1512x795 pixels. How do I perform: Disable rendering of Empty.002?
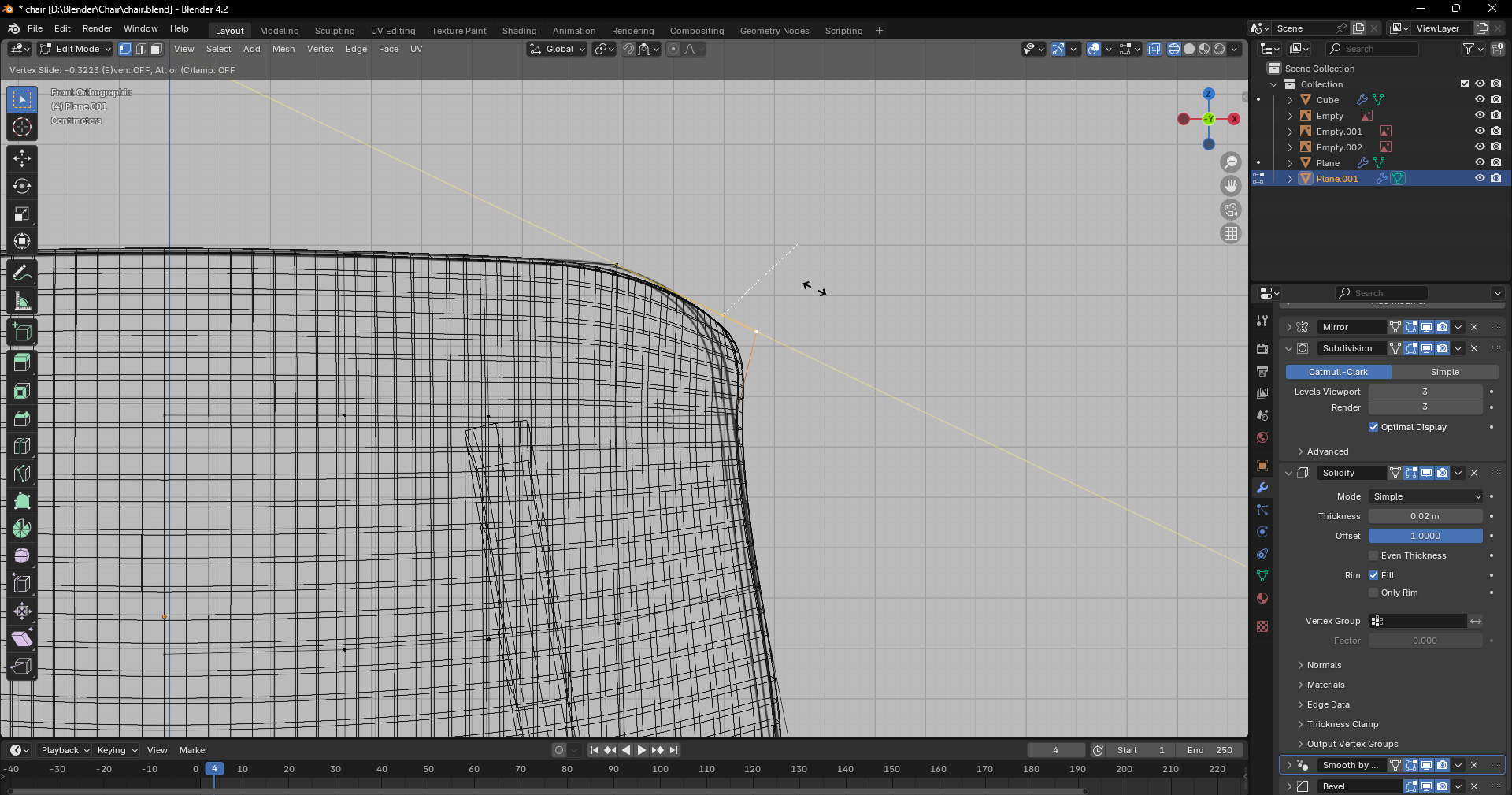[1496, 147]
